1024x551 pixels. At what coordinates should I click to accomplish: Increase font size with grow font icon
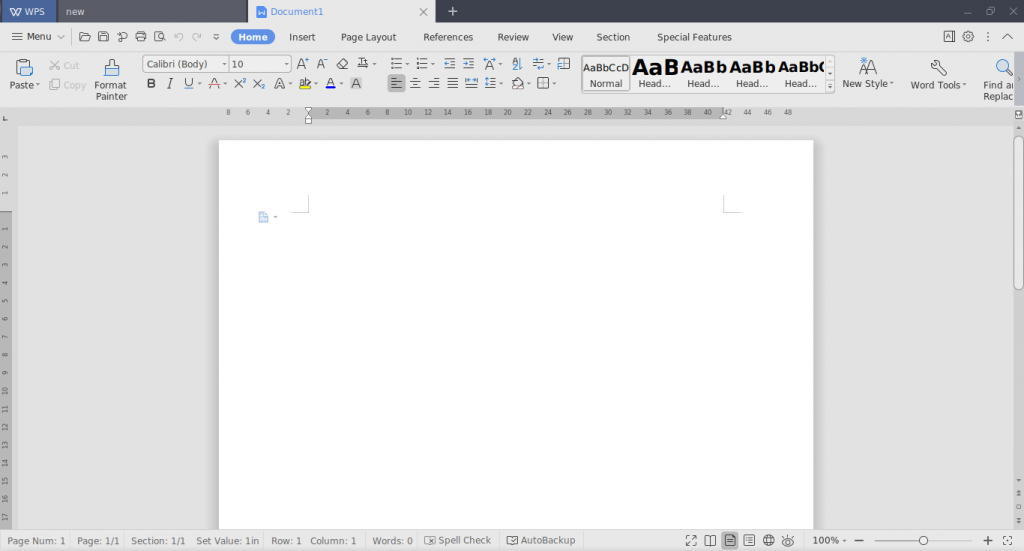[302, 64]
